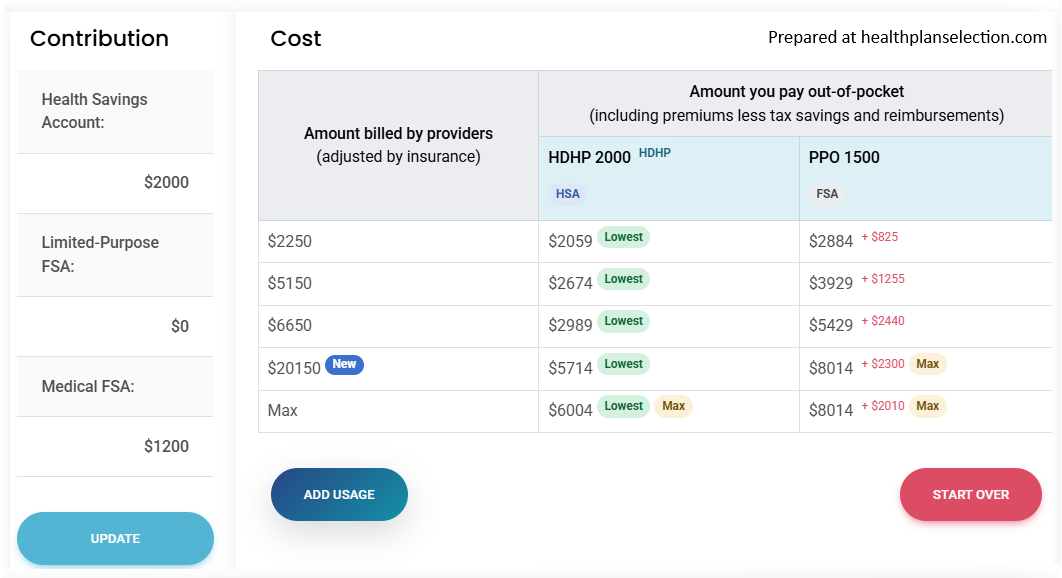Click the Lowest badge in the $2059 cell
Viewport: 1062px width, 578px height.
click(x=623, y=237)
